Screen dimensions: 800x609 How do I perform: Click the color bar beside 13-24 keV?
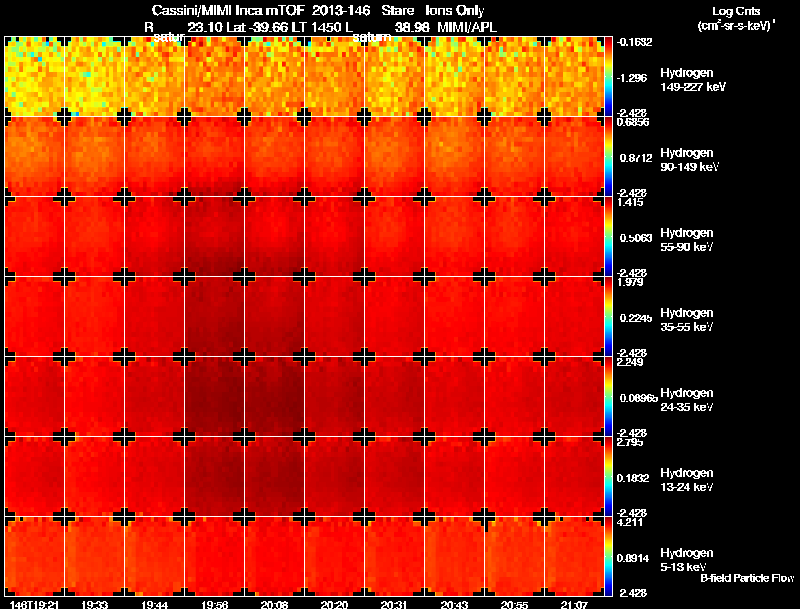(608, 477)
